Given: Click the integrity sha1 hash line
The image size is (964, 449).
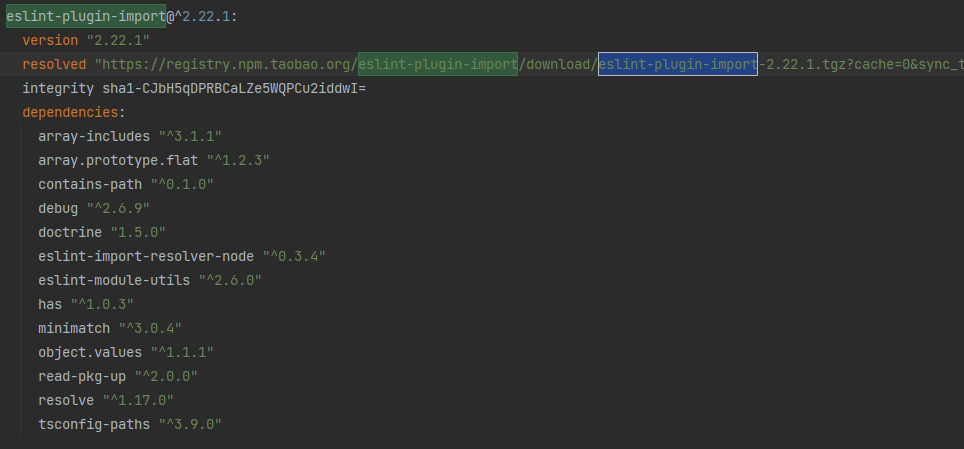Looking at the screenshot, I should coord(194,89).
